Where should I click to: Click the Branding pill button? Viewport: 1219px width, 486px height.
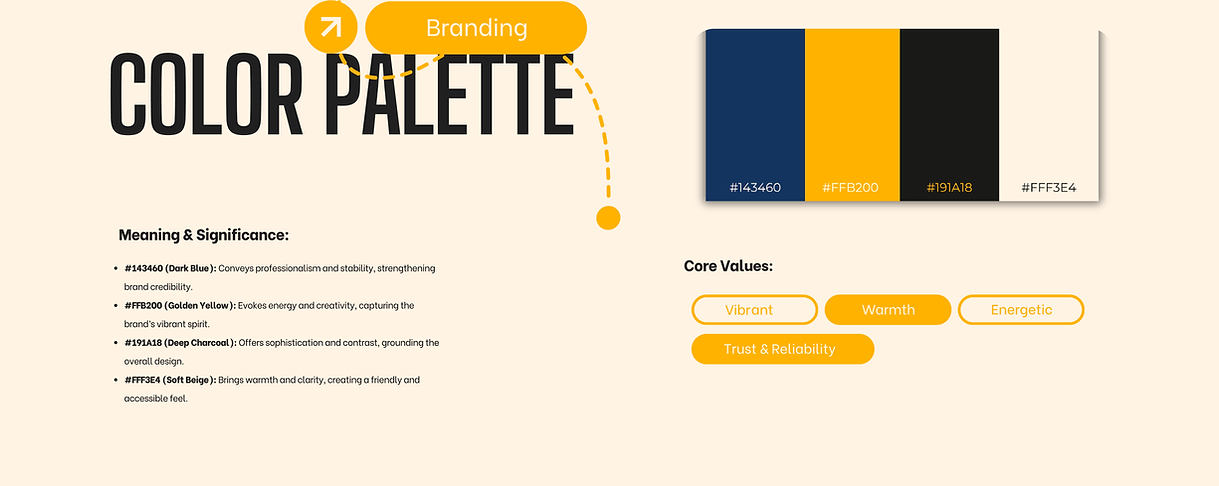point(476,28)
